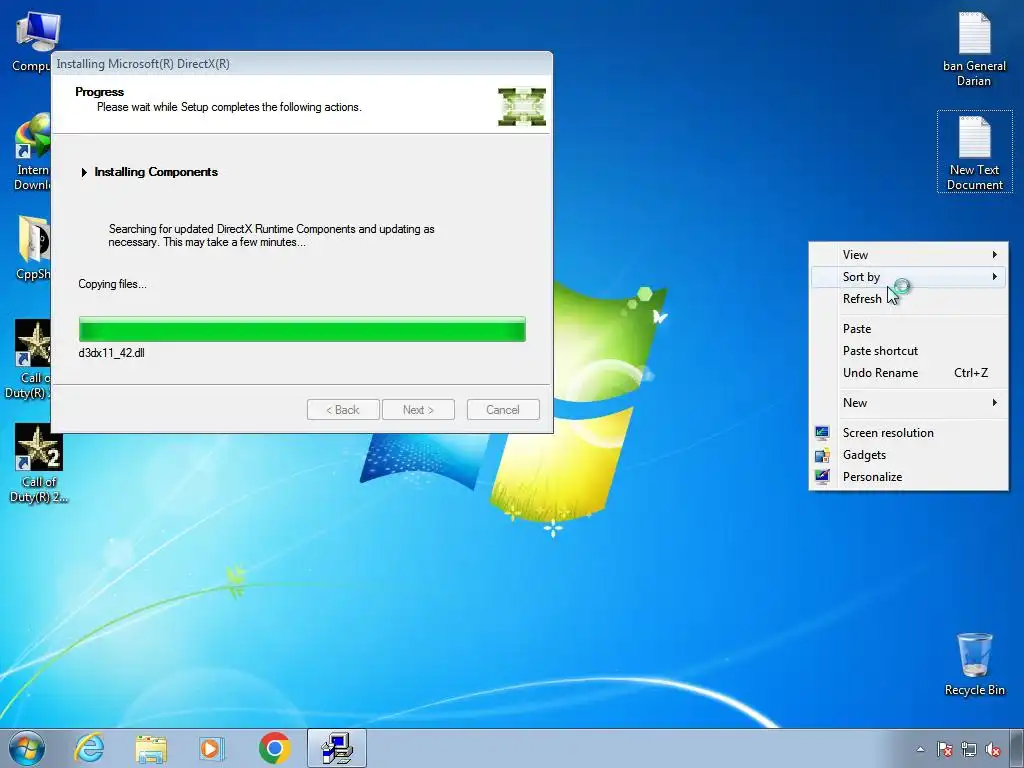1024x768 pixels.
Task: Show hidden tray icons arrow
Action: click(920, 750)
